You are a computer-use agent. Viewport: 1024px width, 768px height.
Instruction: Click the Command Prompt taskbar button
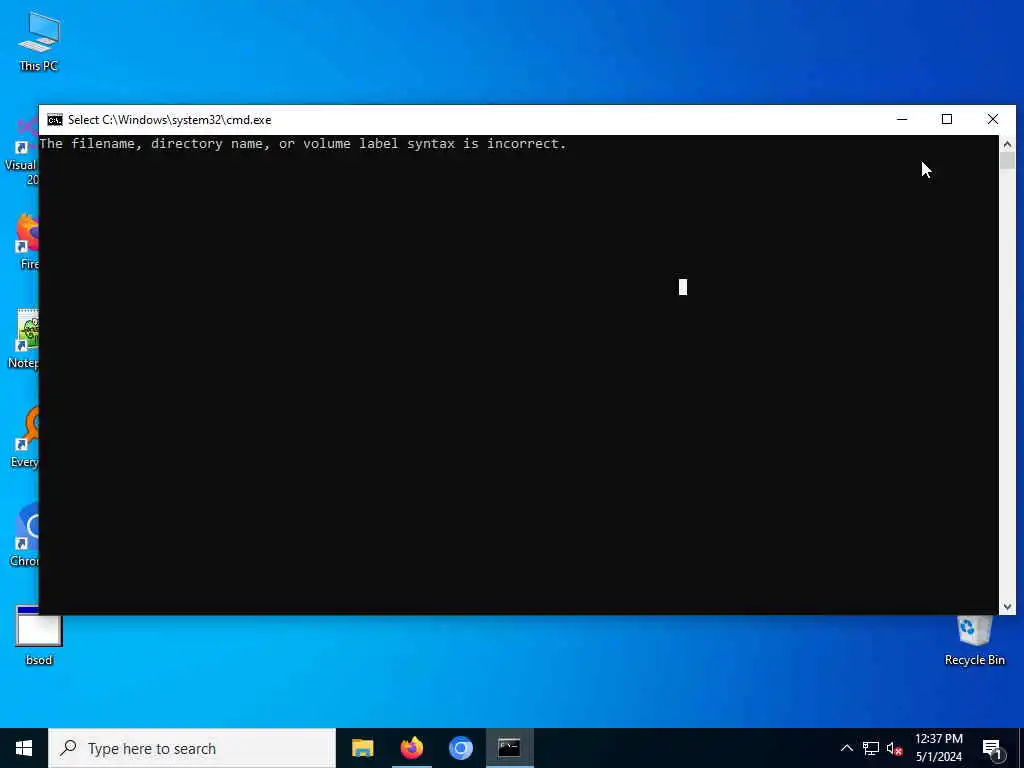[509, 748]
